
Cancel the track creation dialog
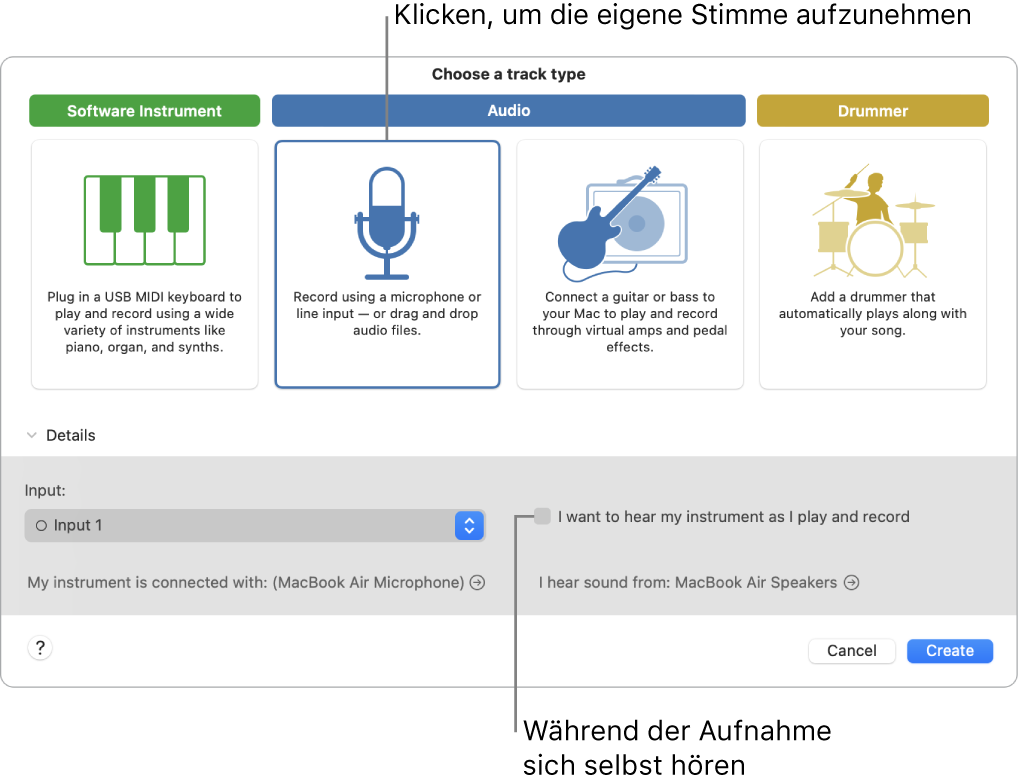tap(851, 650)
